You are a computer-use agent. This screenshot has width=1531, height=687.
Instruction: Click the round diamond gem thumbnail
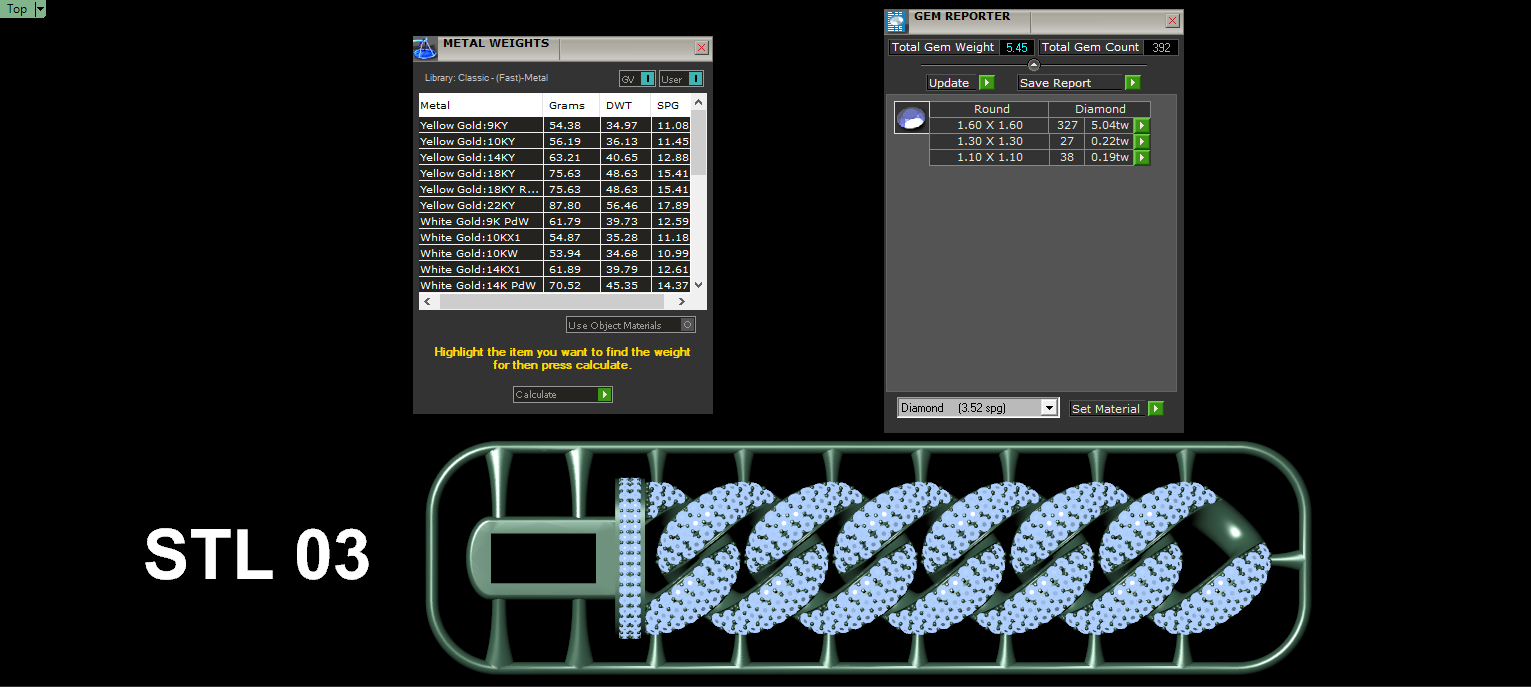911,118
